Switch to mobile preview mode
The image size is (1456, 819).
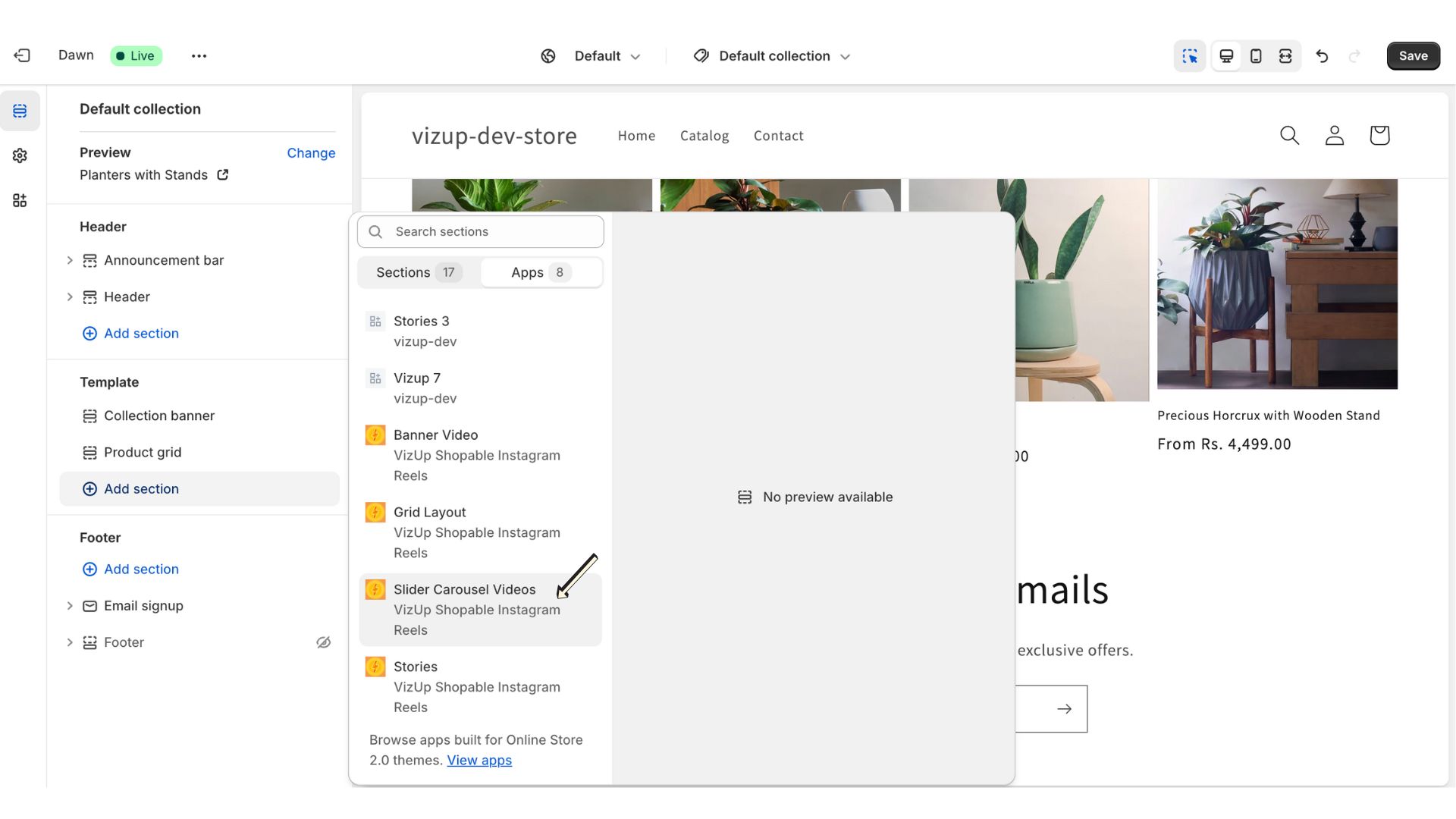(1256, 55)
